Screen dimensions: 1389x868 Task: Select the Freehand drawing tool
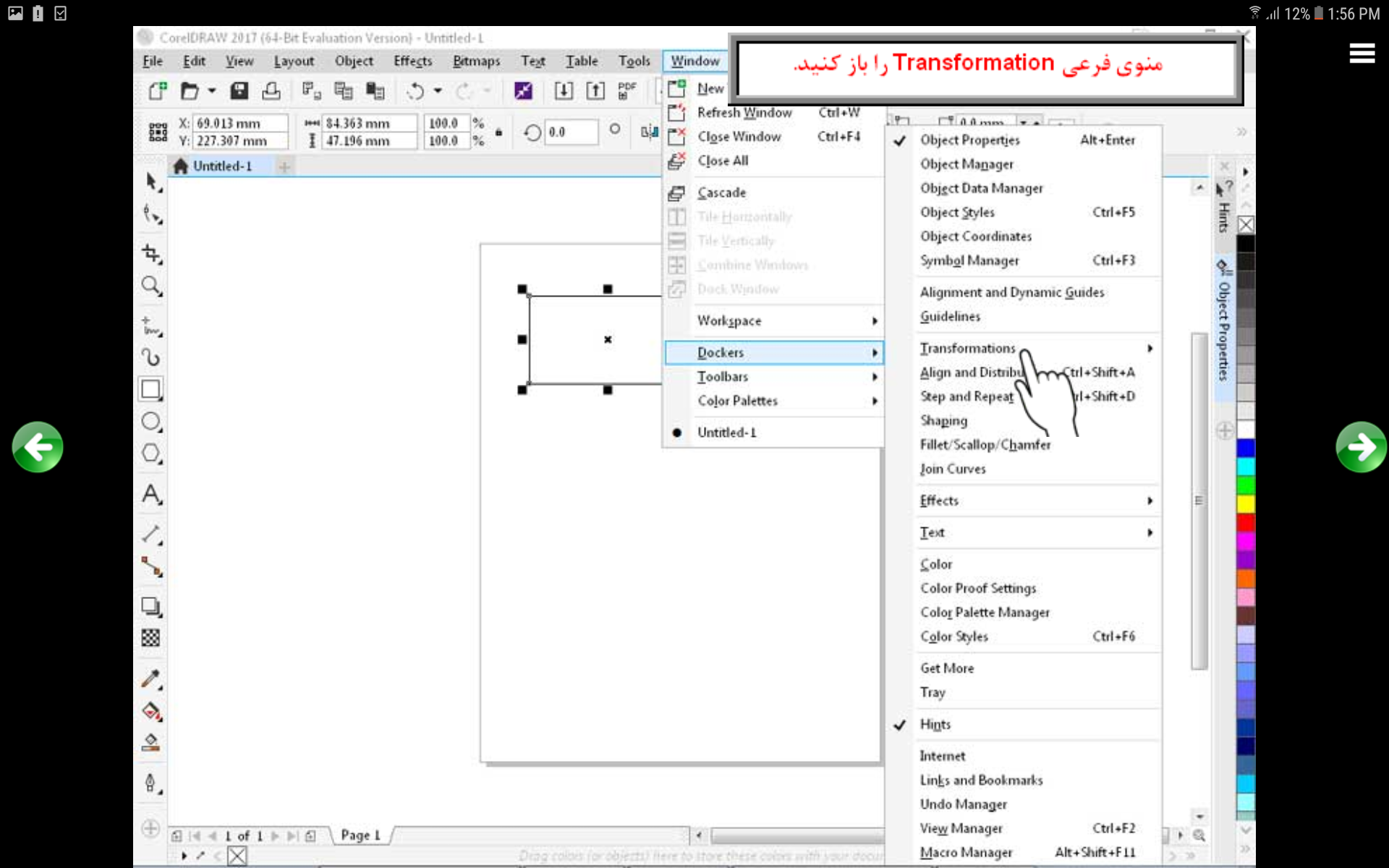click(151, 326)
